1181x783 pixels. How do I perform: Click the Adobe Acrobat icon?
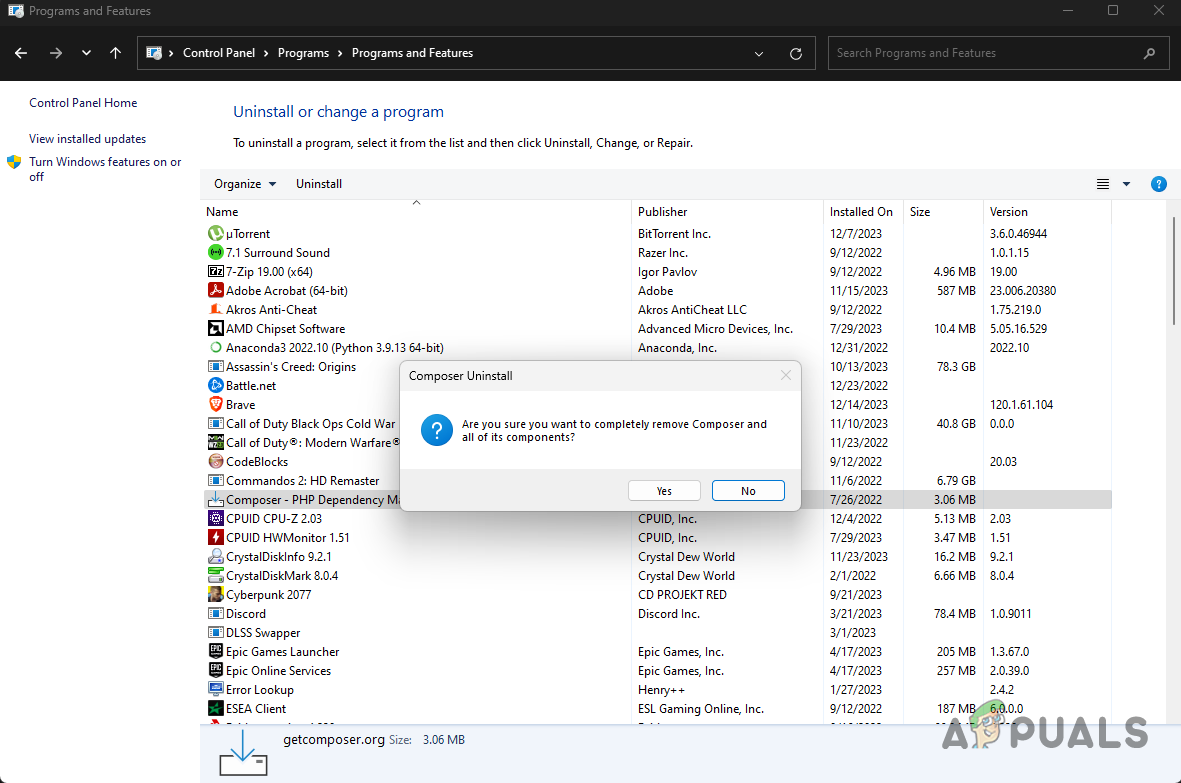pyautogui.click(x=215, y=290)
